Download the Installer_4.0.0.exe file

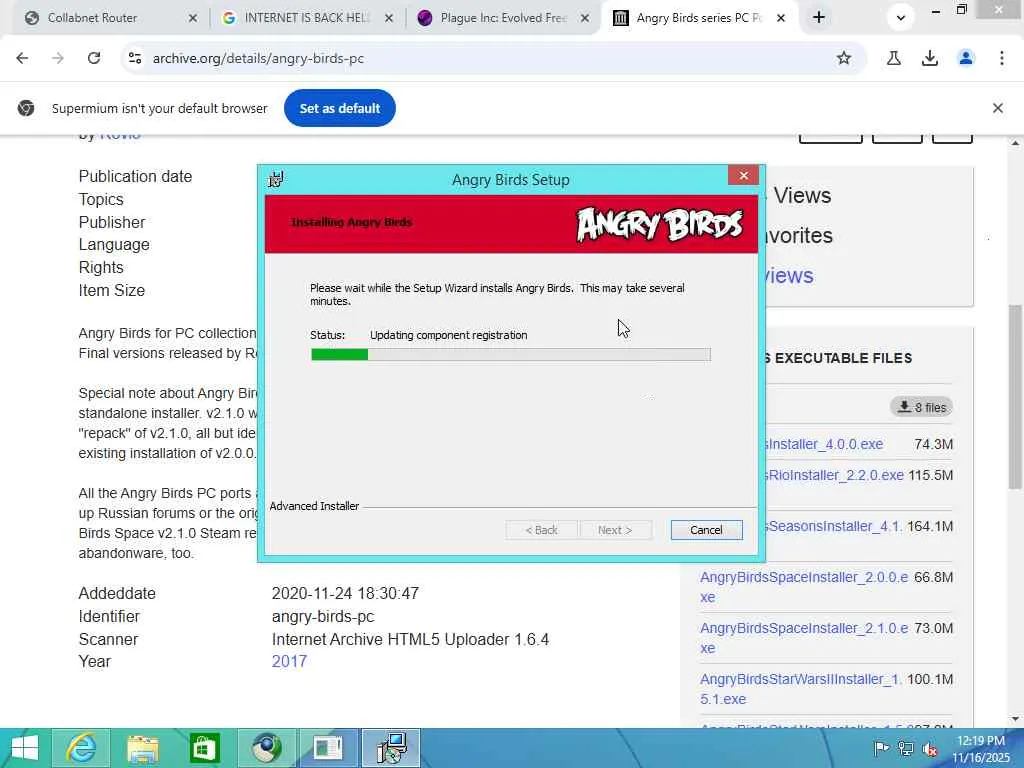click(x=825, y=444)
